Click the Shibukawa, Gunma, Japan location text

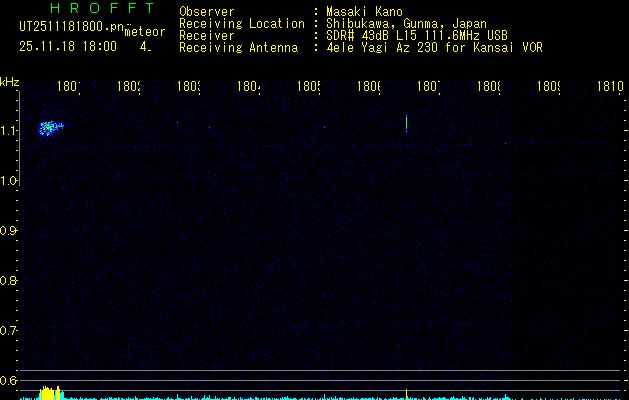[x=406, y=24]
